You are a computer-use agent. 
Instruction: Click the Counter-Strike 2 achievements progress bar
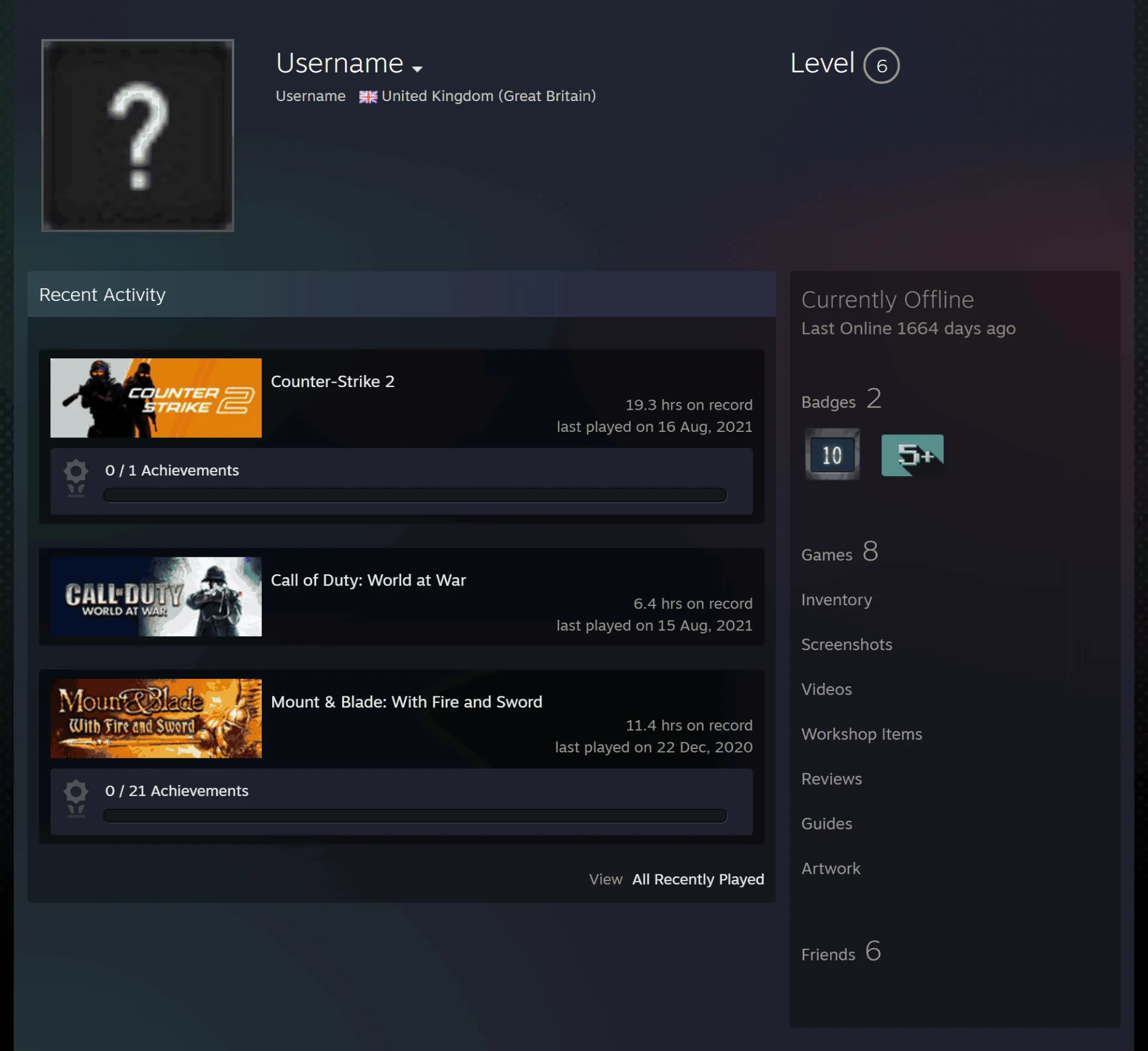click(x=415, y=495)
